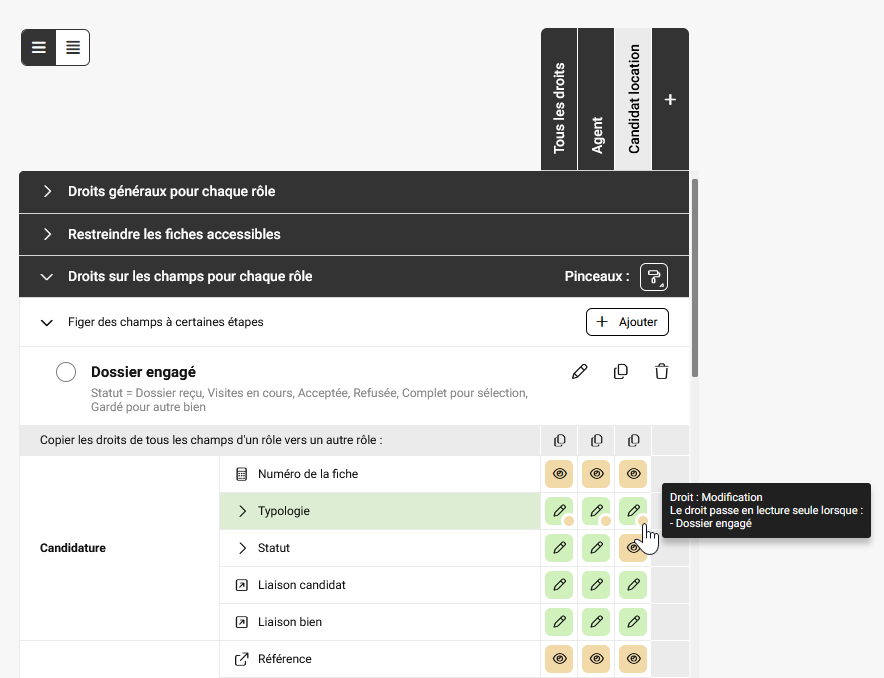Click the Dossier engagé rule title
The width and height of the screenshot is (884, 678).
pyautogui.click(x=143, y=372)
